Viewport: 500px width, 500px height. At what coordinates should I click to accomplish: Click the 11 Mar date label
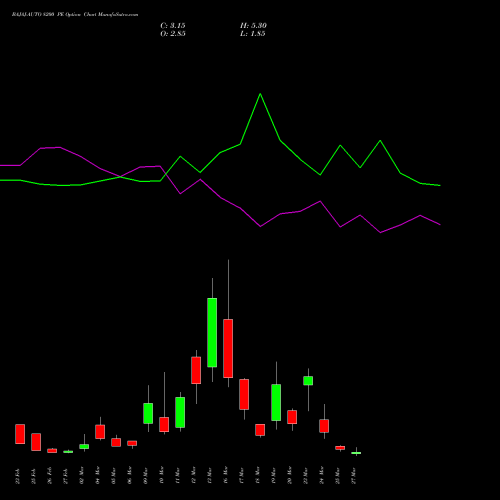[x=178, y=475]
